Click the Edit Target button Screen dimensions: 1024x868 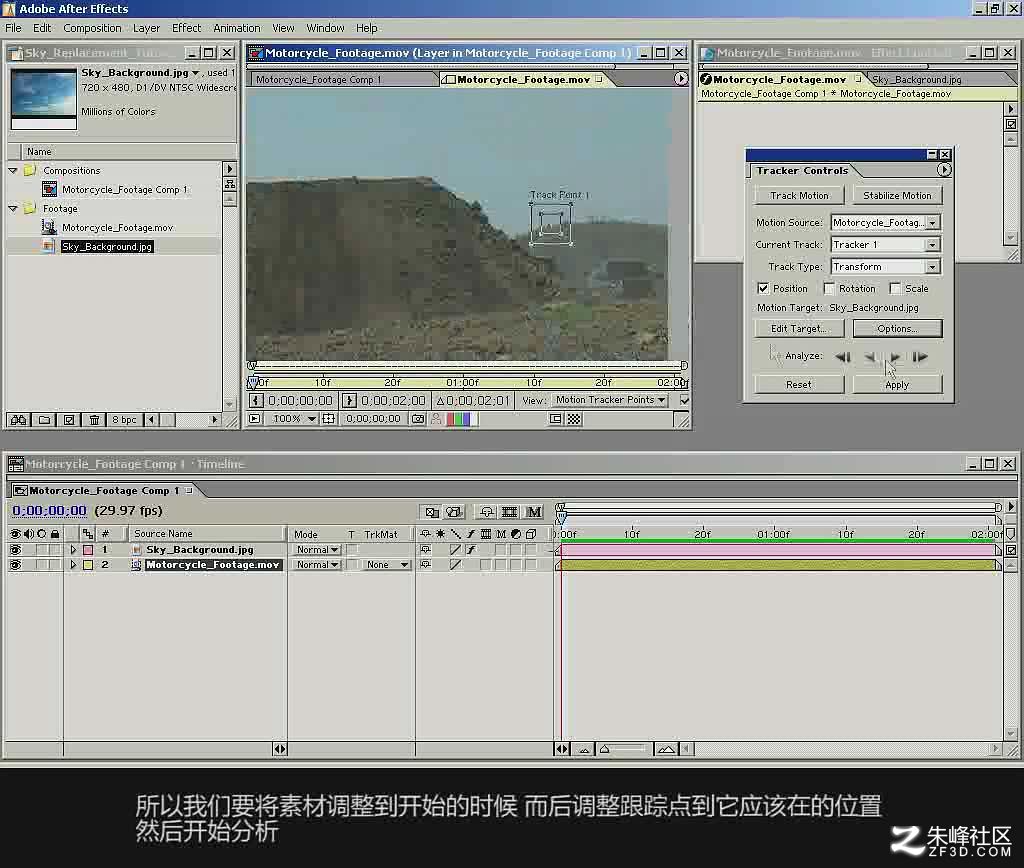[799, 329]
